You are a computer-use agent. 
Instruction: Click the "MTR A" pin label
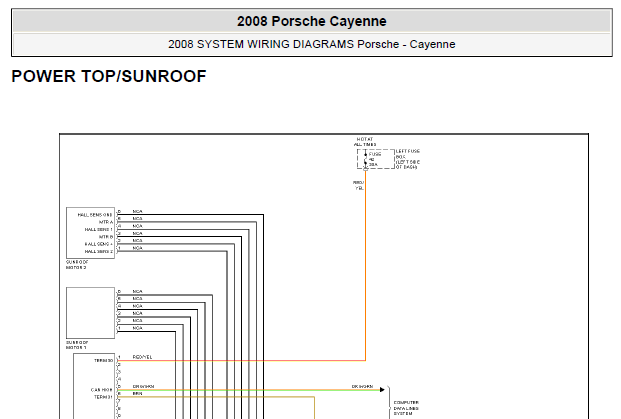[106, 222]
